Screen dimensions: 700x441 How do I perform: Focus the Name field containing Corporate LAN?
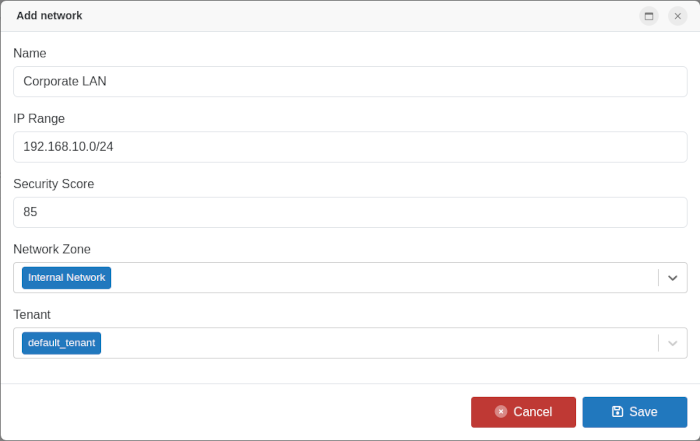[x=350, y=82]
